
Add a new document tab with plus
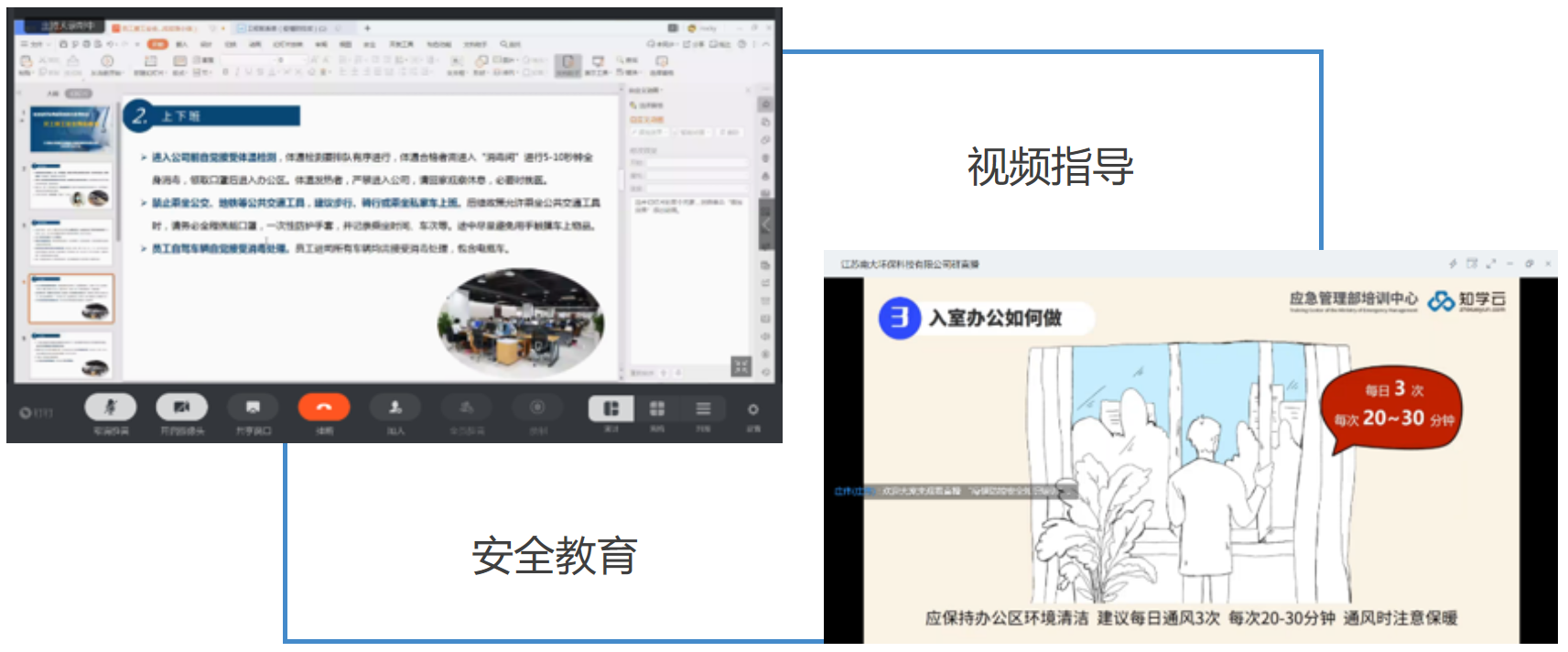368,28
